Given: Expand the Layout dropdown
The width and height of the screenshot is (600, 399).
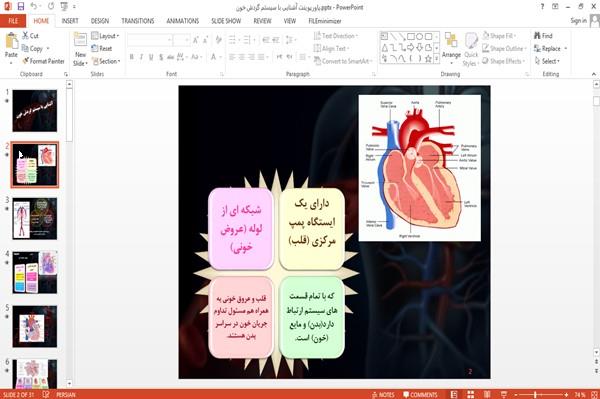Looking at the screenshot, I should point(105,36).
